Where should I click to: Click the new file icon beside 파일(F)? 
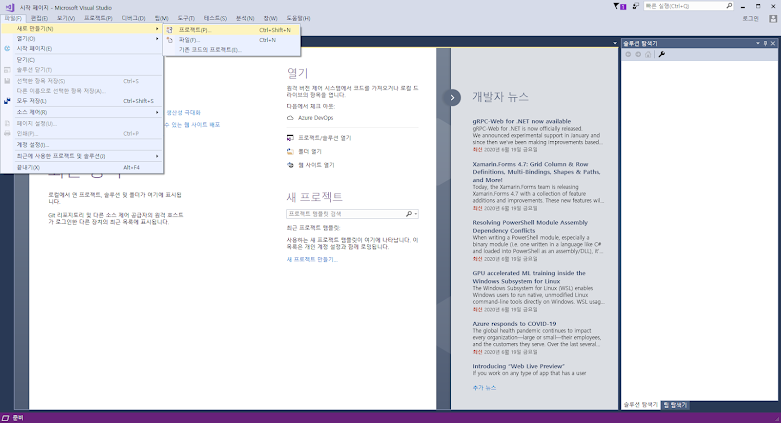coord(170,40)
